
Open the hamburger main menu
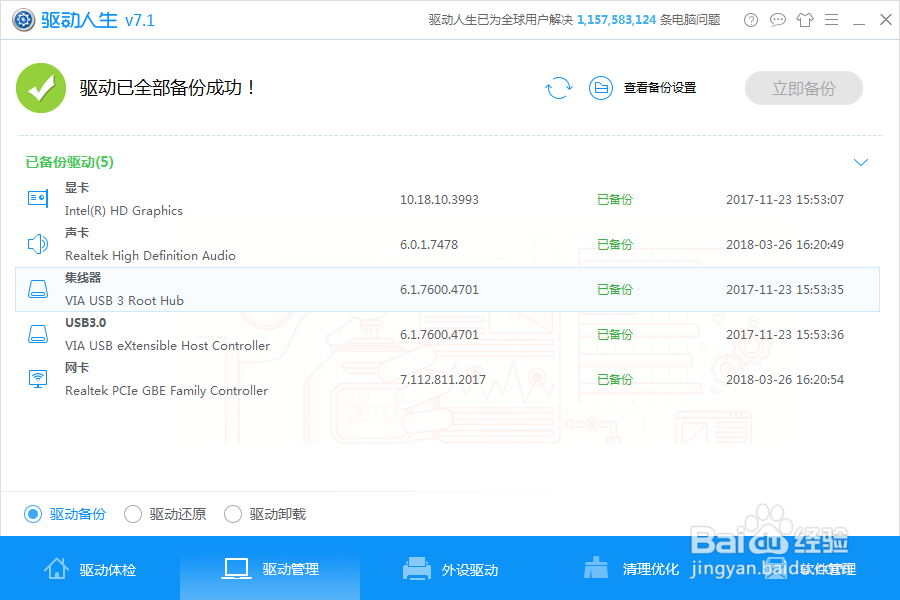[x=831, y=20]
